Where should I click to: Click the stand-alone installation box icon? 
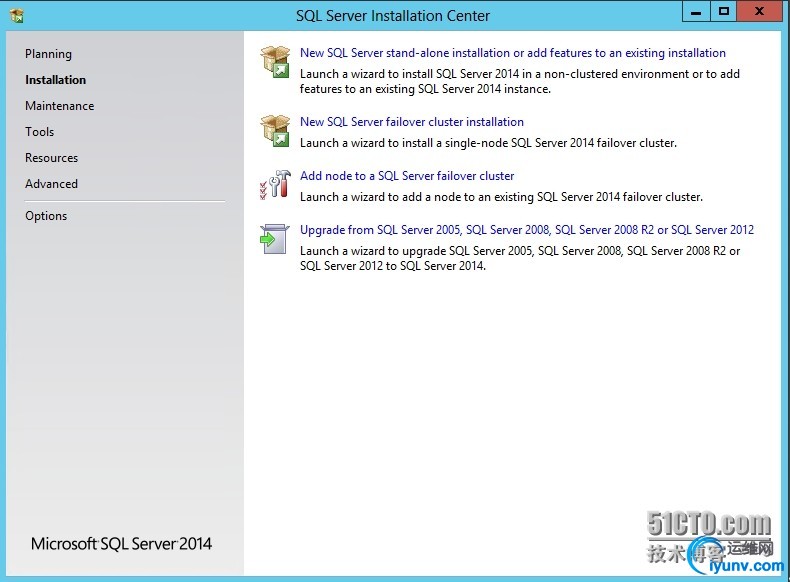point(275,61)
